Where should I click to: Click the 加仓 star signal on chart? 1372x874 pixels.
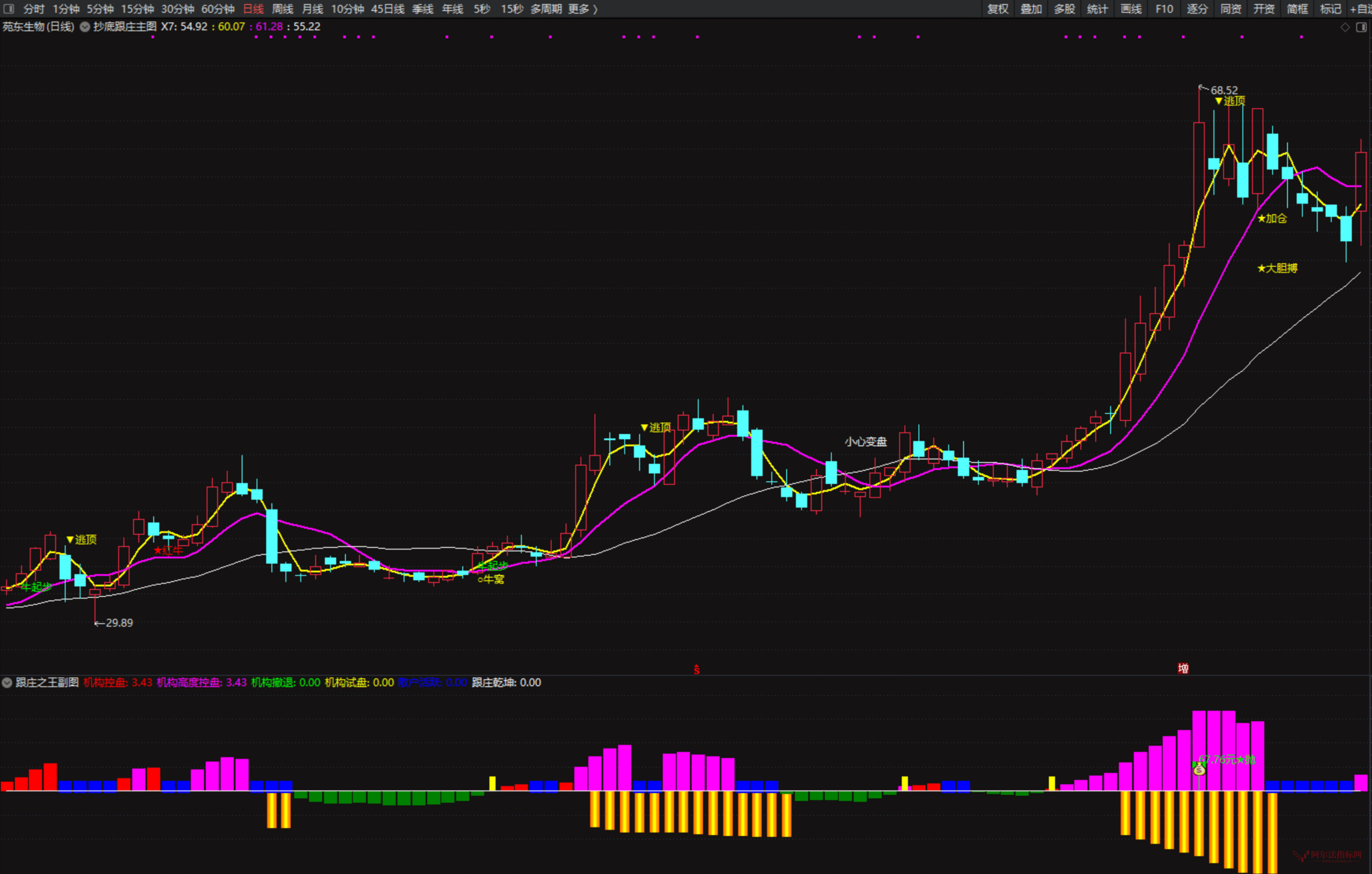(x=1272, y=218)
